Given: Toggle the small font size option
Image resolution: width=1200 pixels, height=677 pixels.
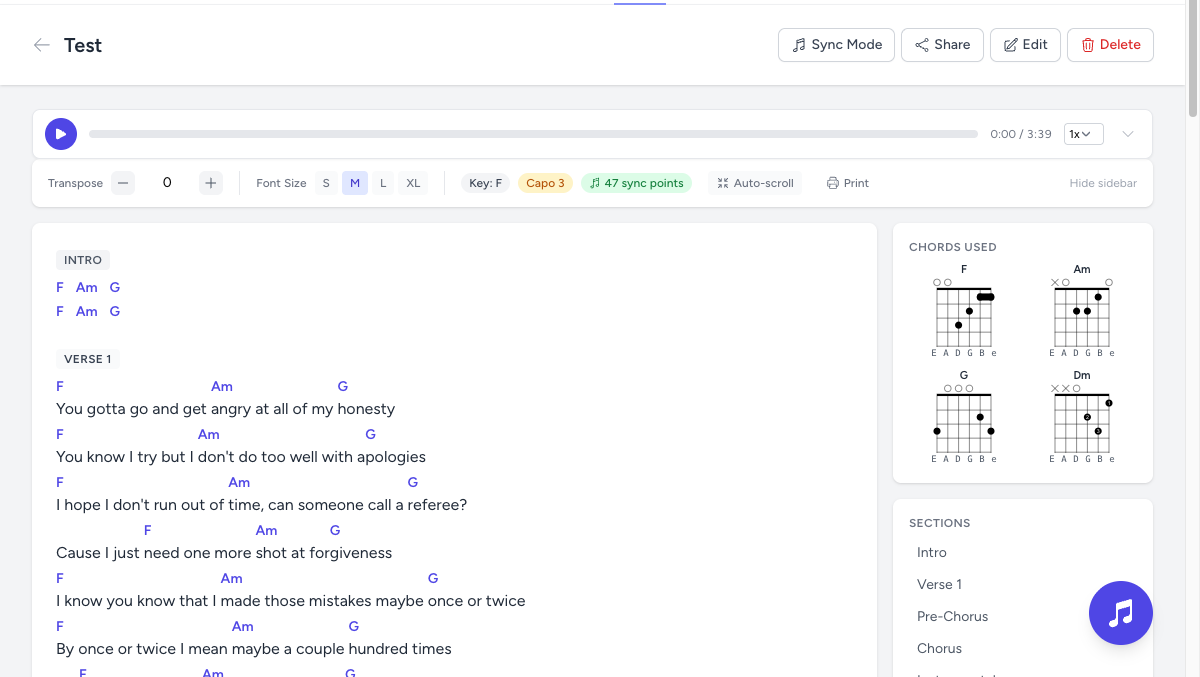Looking at the screenshot, I should [326, 183].
